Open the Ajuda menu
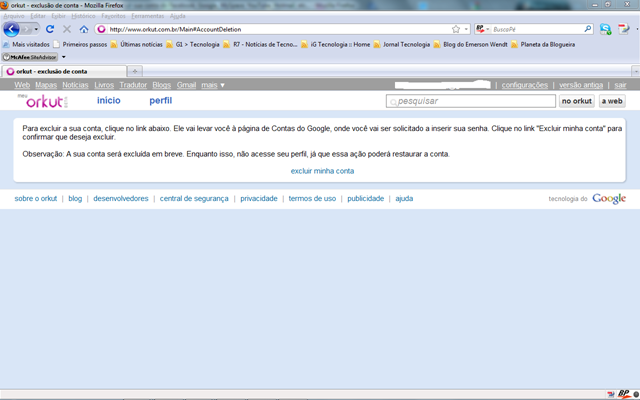The width and height of the screenshot is (640, 400). 178,16
